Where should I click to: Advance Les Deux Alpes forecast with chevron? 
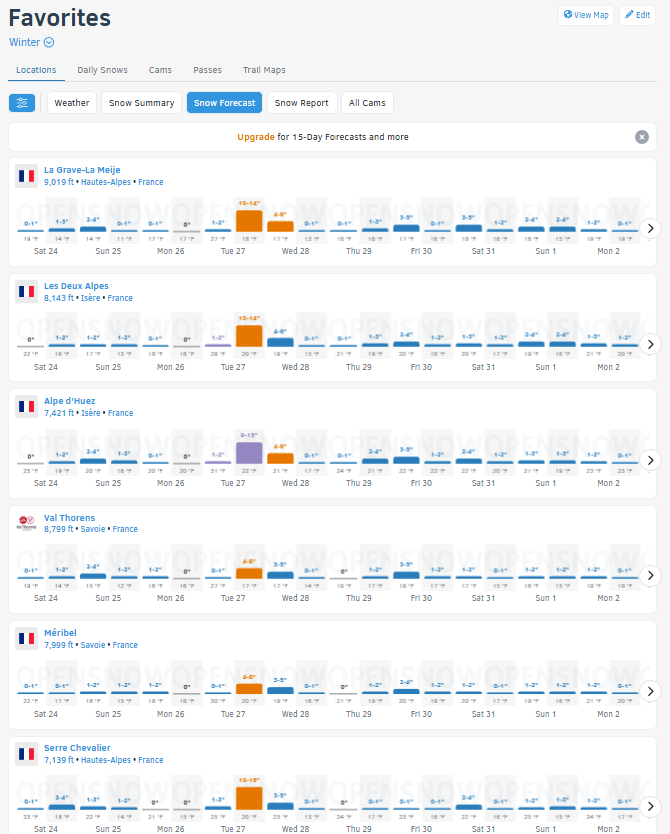tap(650, 344)
